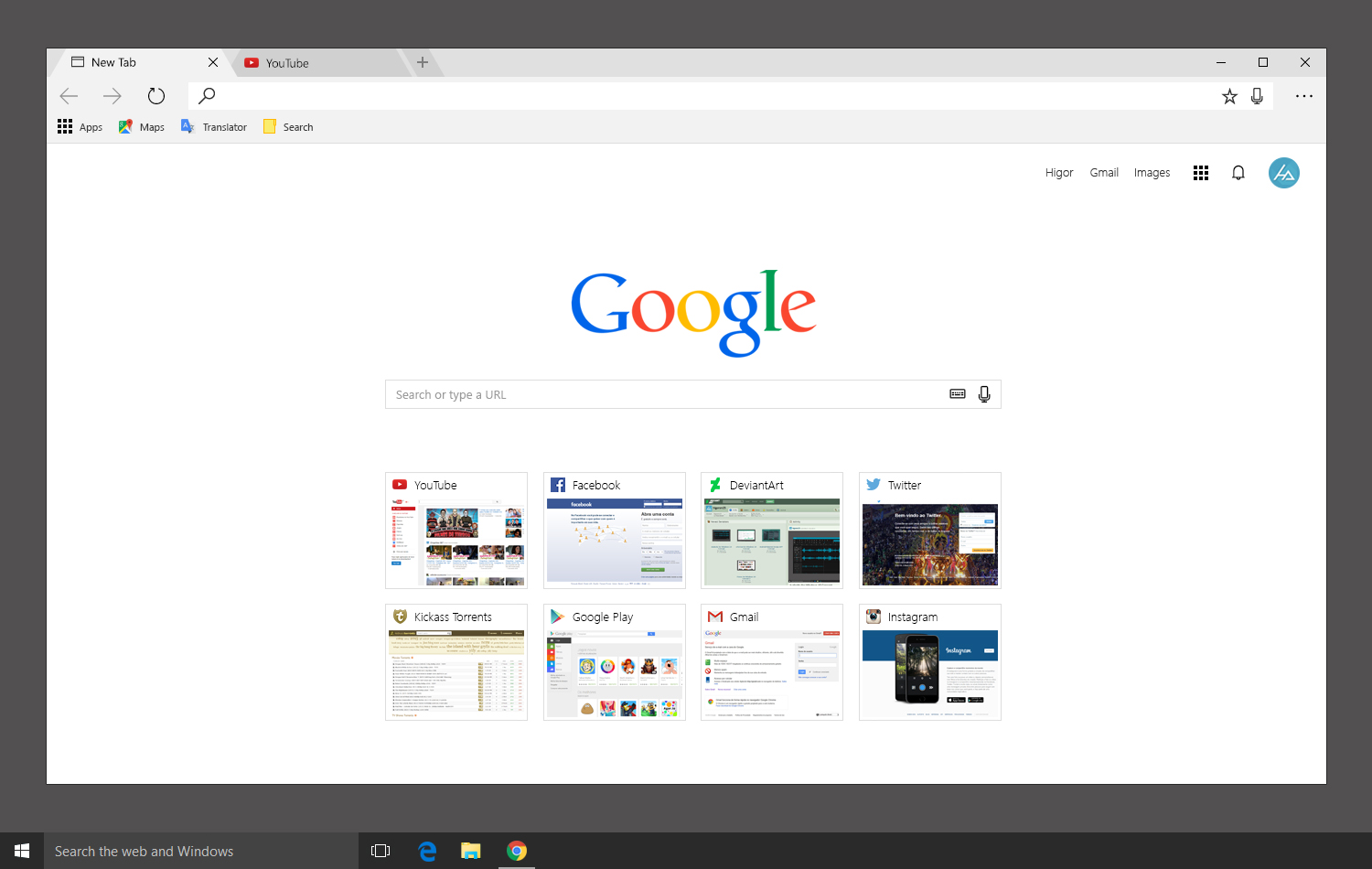Open the three-dot browser menu

1303,96
